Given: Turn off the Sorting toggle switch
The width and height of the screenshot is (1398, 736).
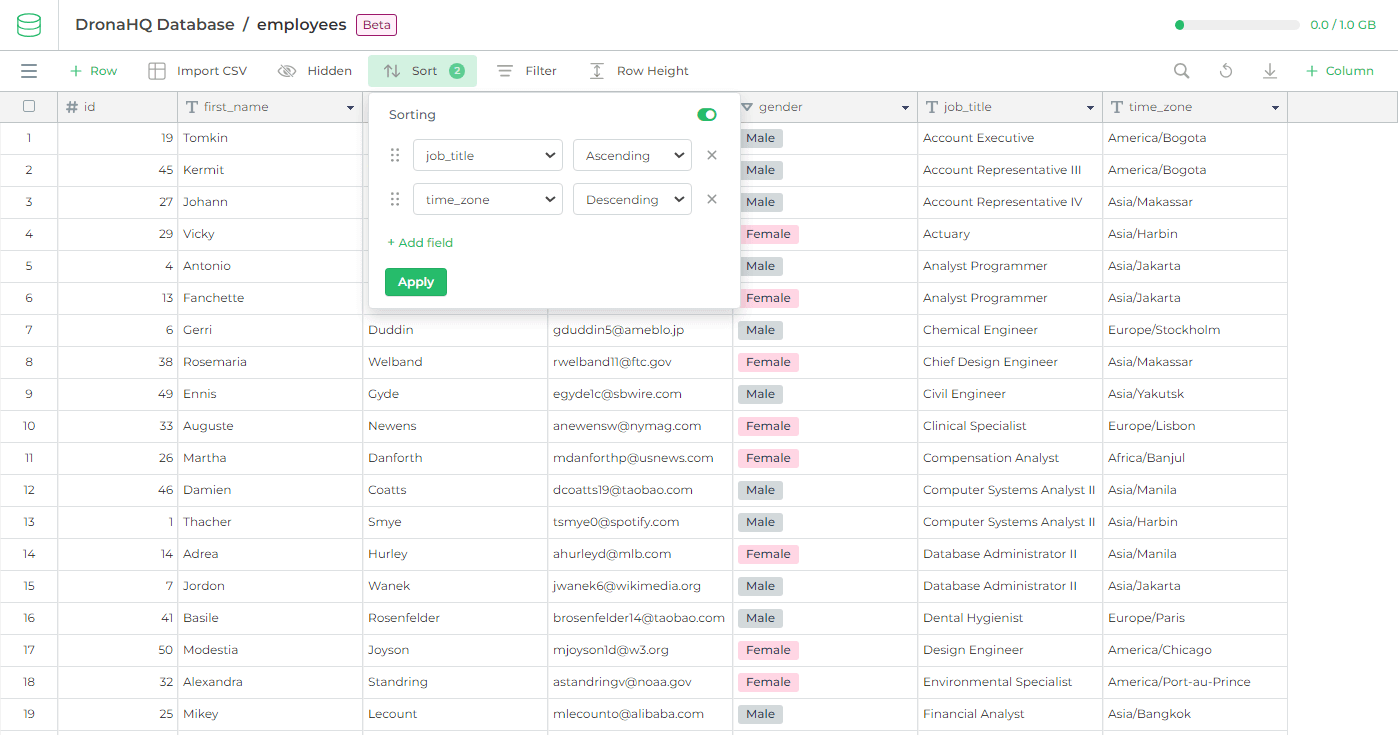Looking at the screenshot, I should pos(707,115).
